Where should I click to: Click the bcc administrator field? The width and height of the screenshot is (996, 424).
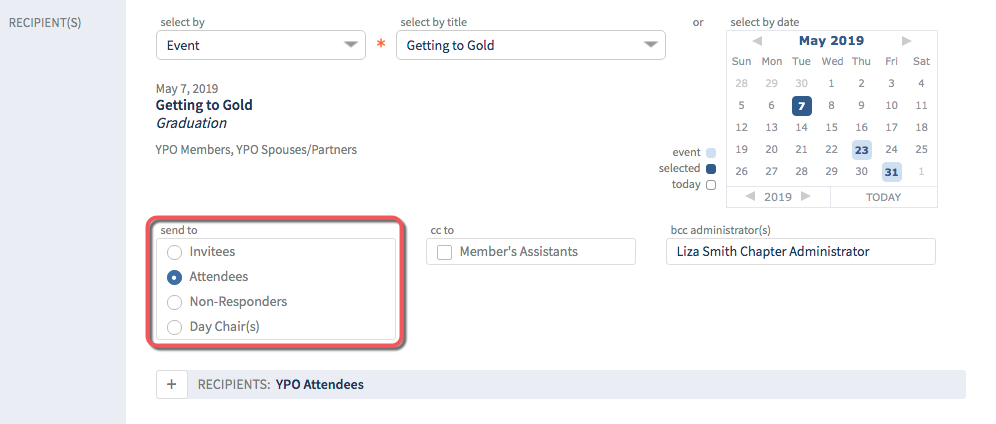tap(800, 251)
